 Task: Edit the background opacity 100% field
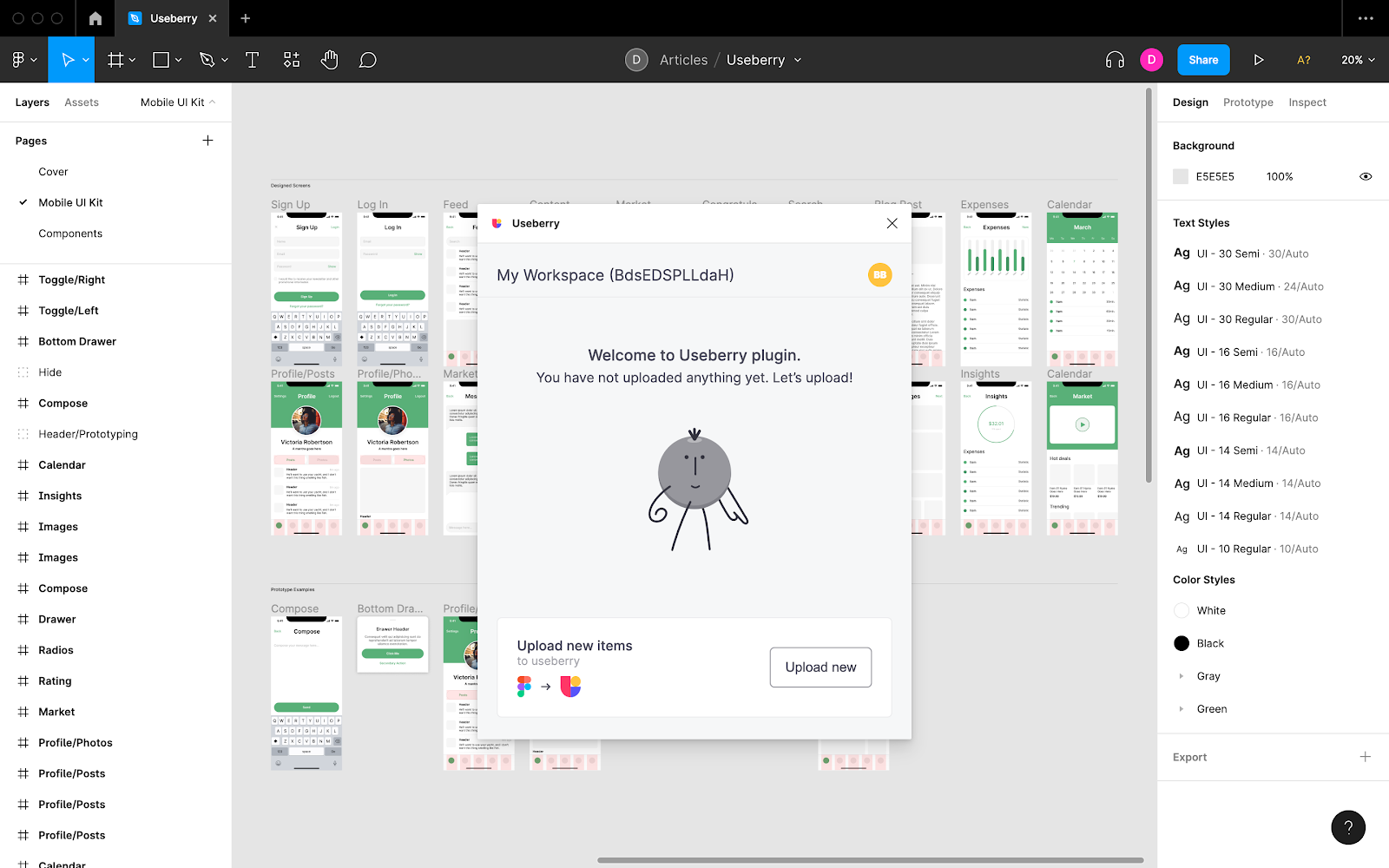point(1280,176)
